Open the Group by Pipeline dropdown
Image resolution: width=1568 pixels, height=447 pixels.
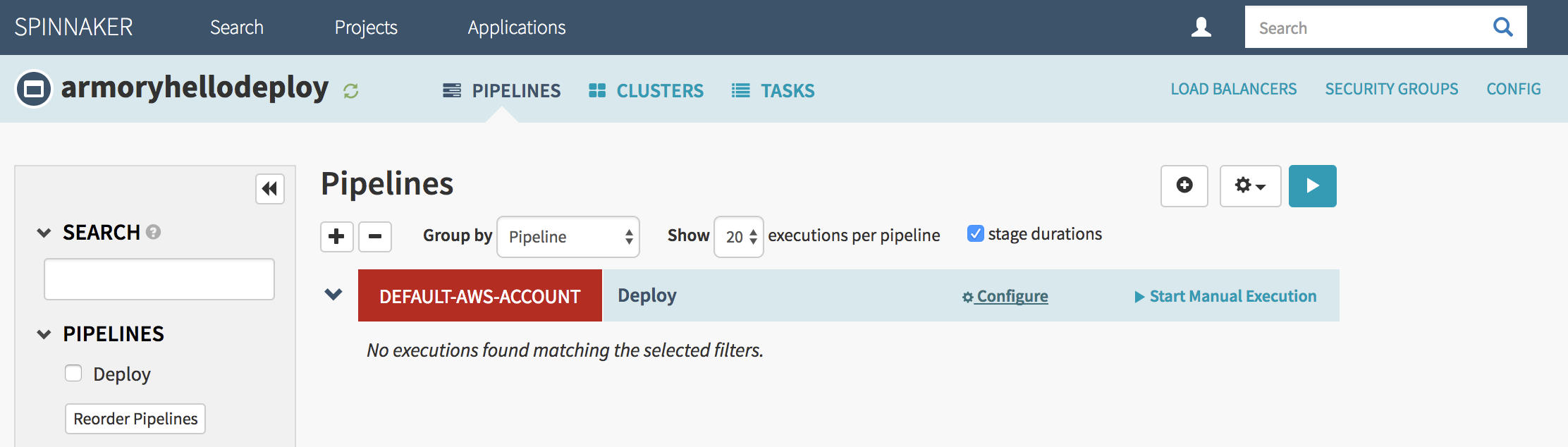click(568, 237)
